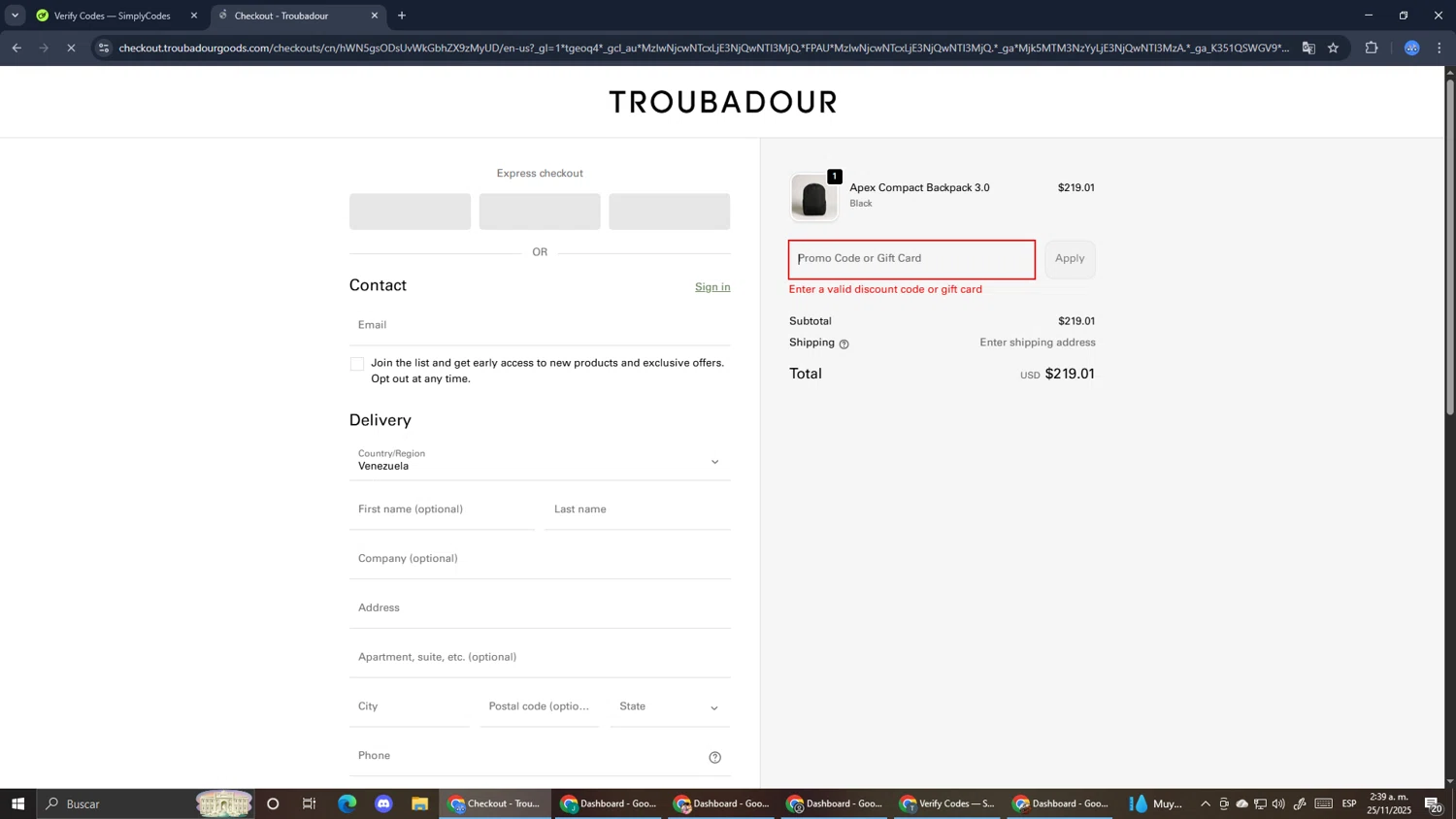Click the browser address bar URL

coord(704,48)
